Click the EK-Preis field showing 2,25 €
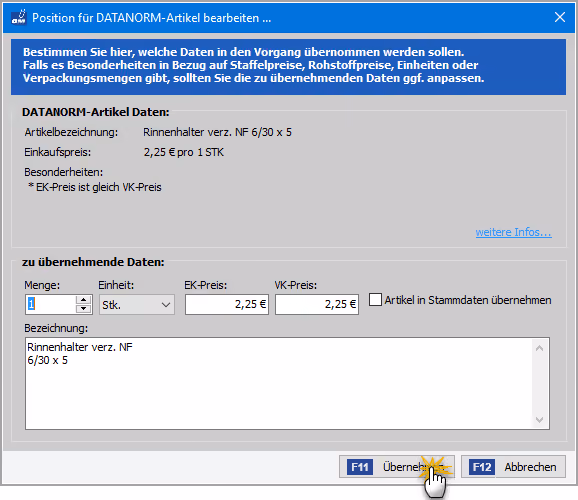This screenshot has height=500, width=578. 227,305
